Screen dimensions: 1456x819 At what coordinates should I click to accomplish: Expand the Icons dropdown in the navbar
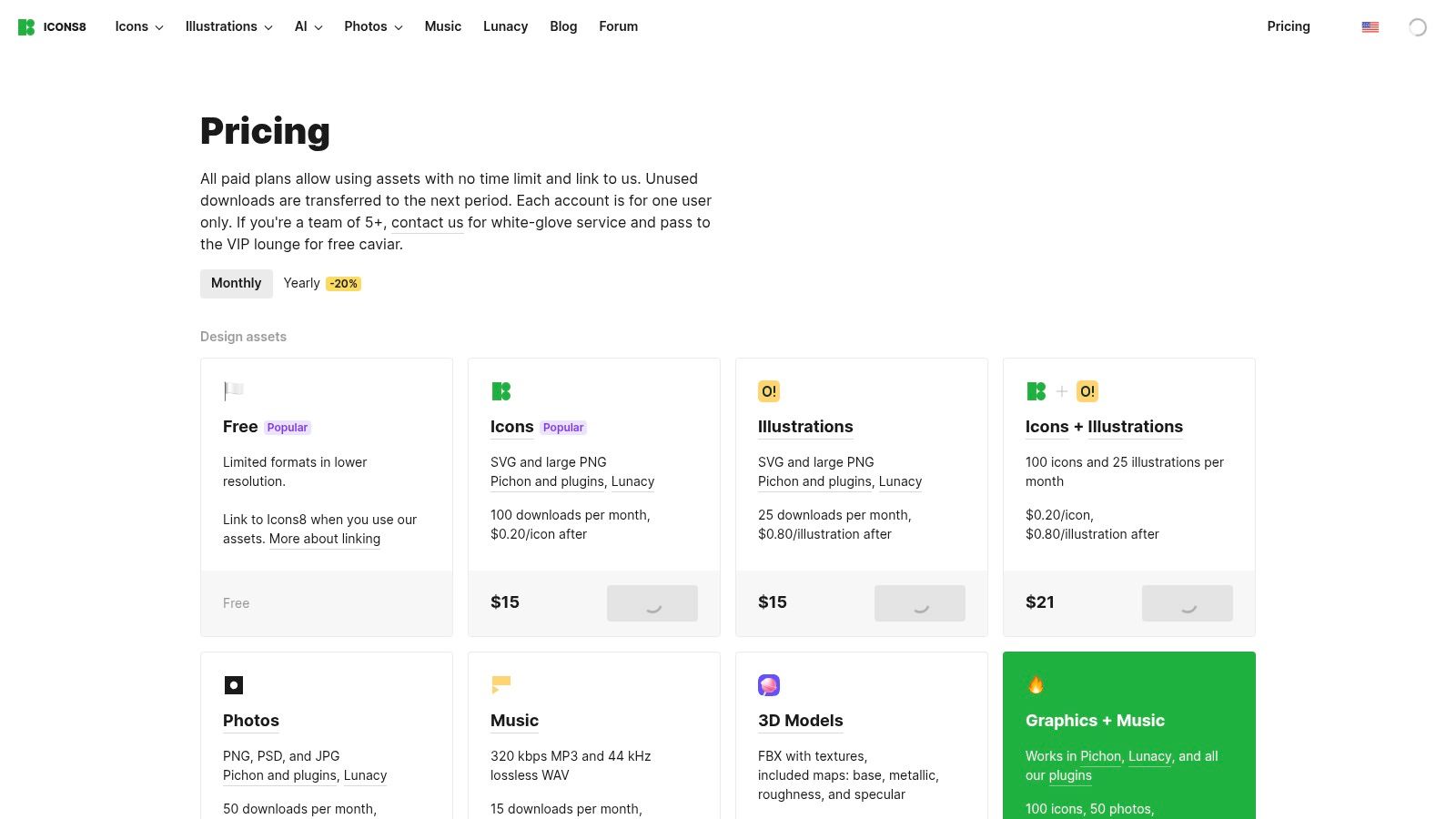[x=139, y=27]
